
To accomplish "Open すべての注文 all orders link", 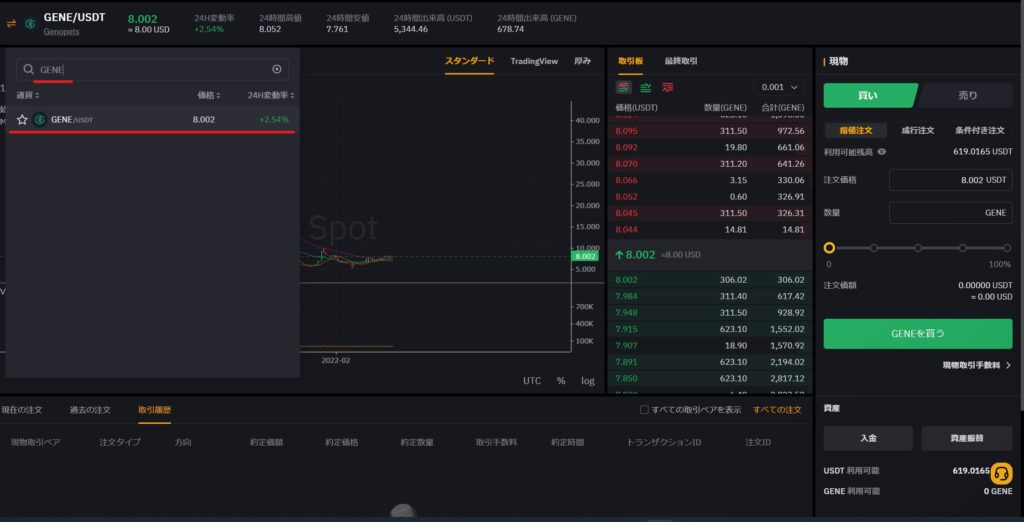I will coord(777,410).
